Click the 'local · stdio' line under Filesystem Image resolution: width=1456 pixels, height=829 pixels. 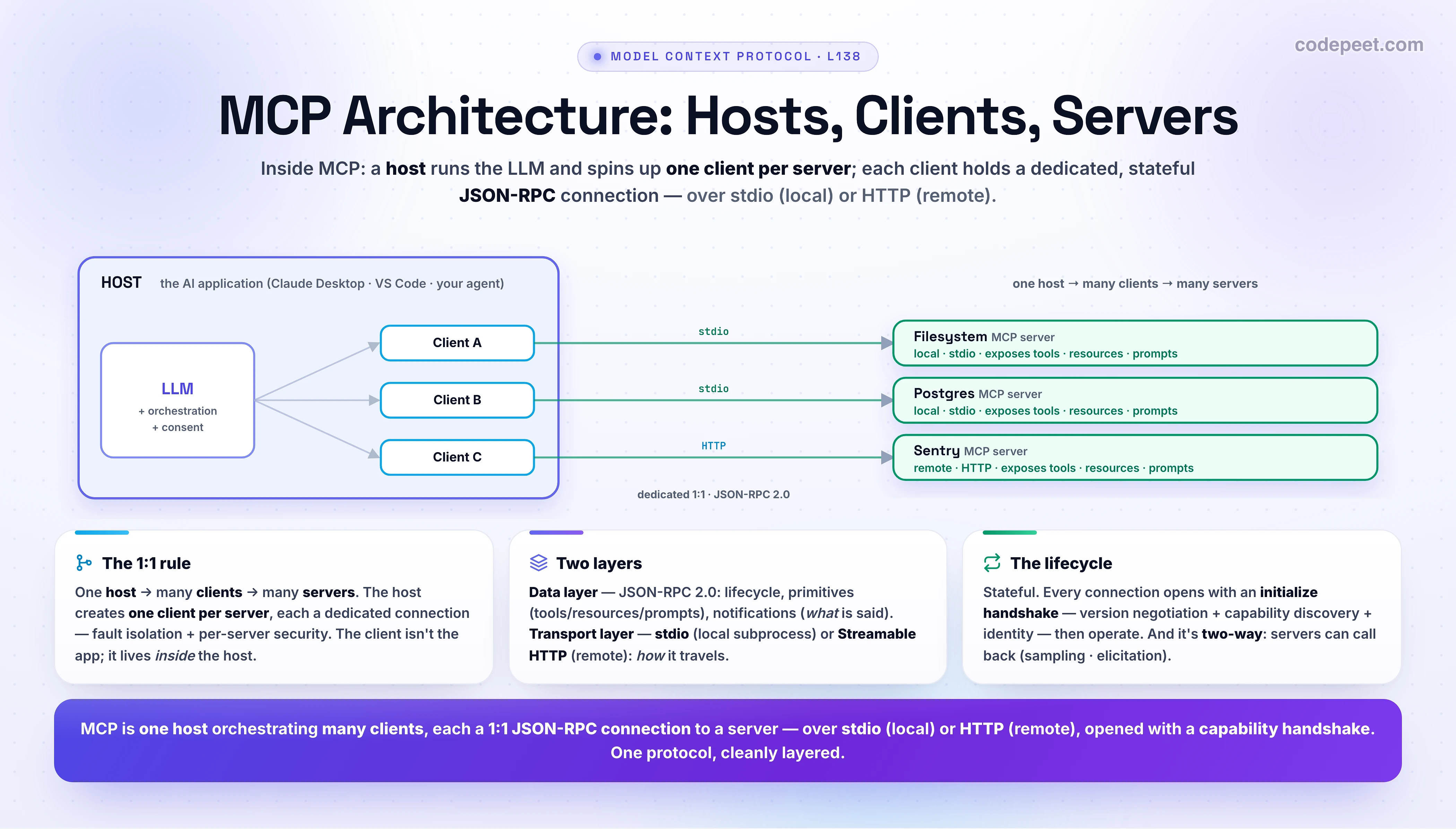tap(1046, 354)
